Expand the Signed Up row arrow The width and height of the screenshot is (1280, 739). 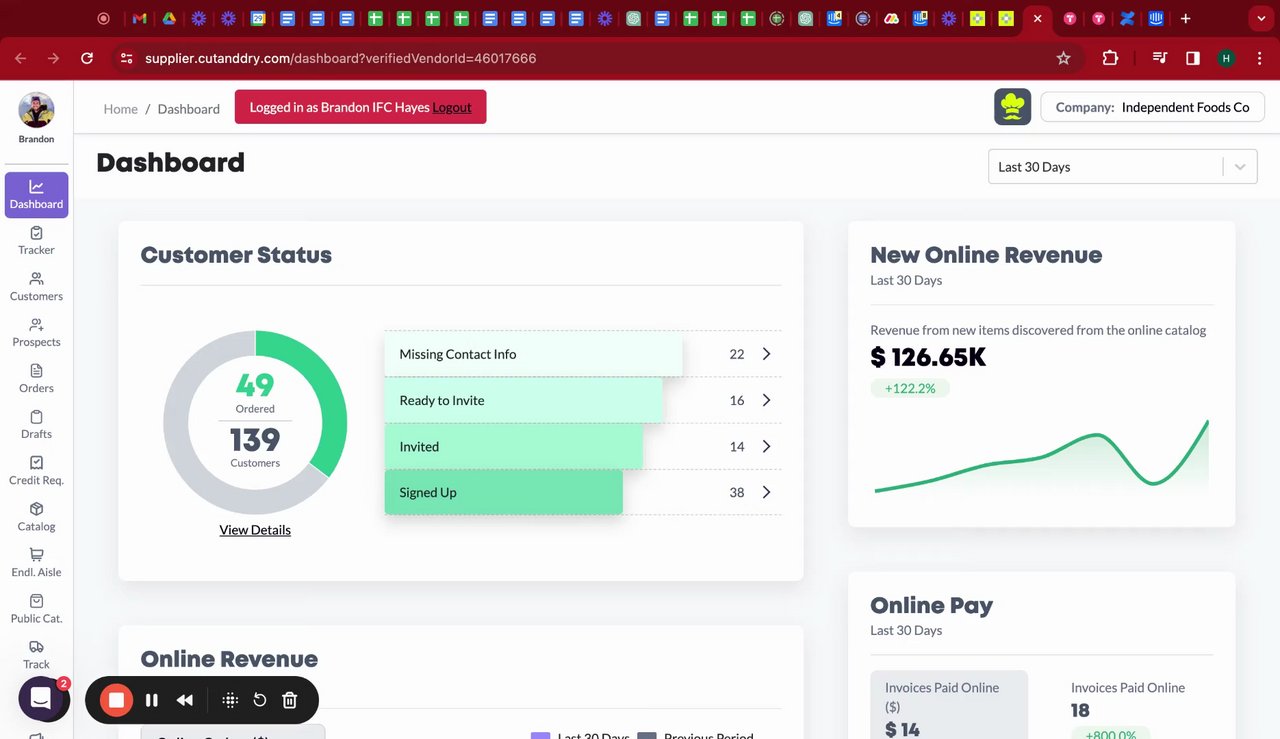(x=767, y=492)
